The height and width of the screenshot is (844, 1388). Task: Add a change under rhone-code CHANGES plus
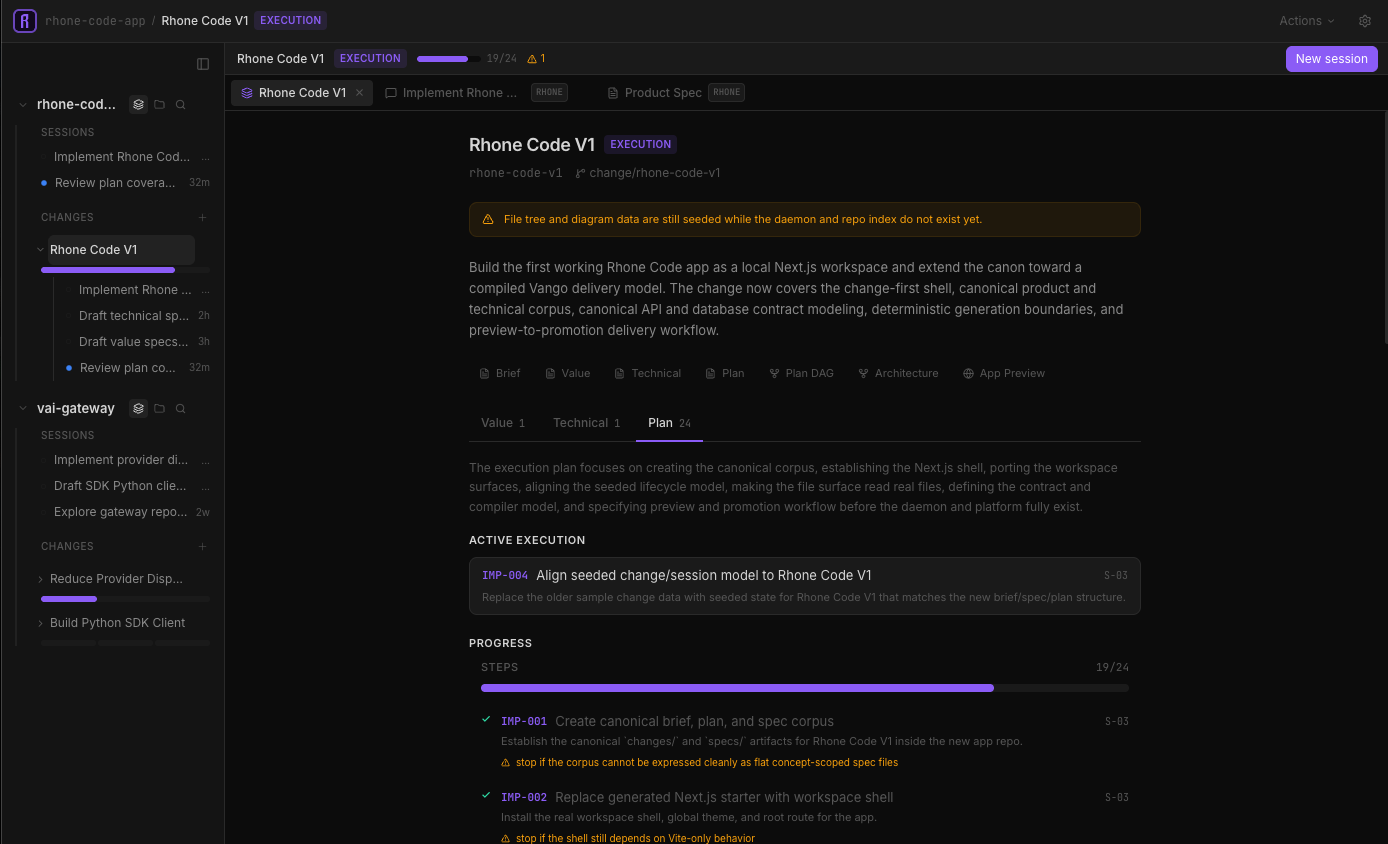pyautogui.click(x=203, y=217)
